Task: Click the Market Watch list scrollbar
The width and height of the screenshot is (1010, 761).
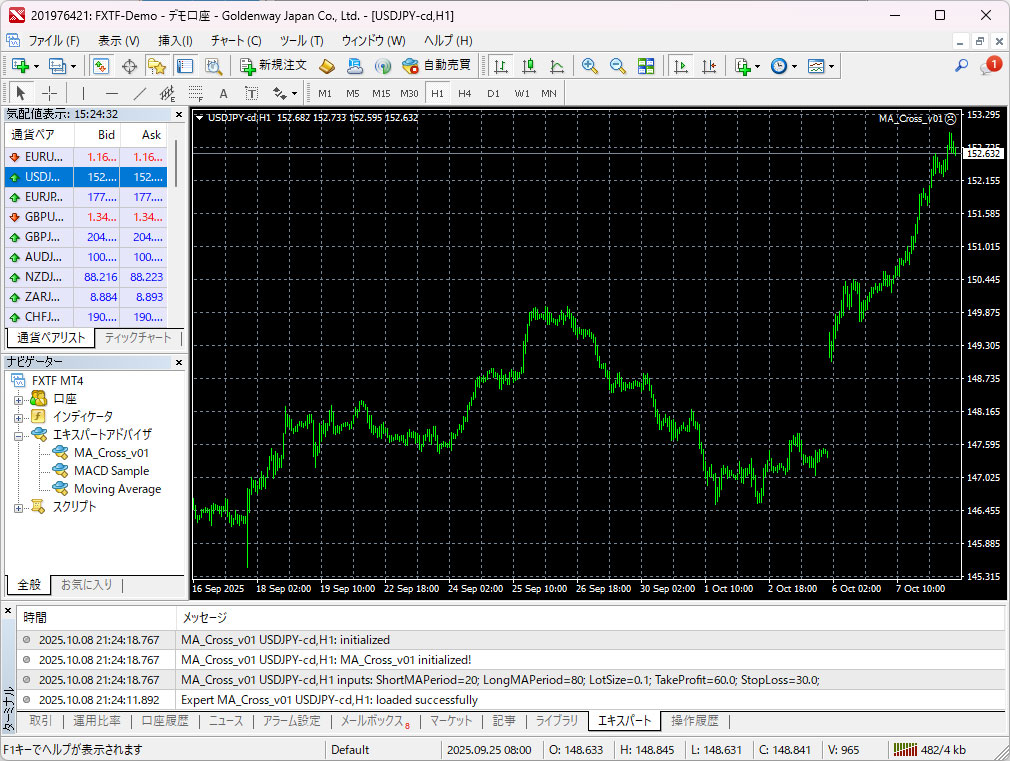Action: coord(177,164)
